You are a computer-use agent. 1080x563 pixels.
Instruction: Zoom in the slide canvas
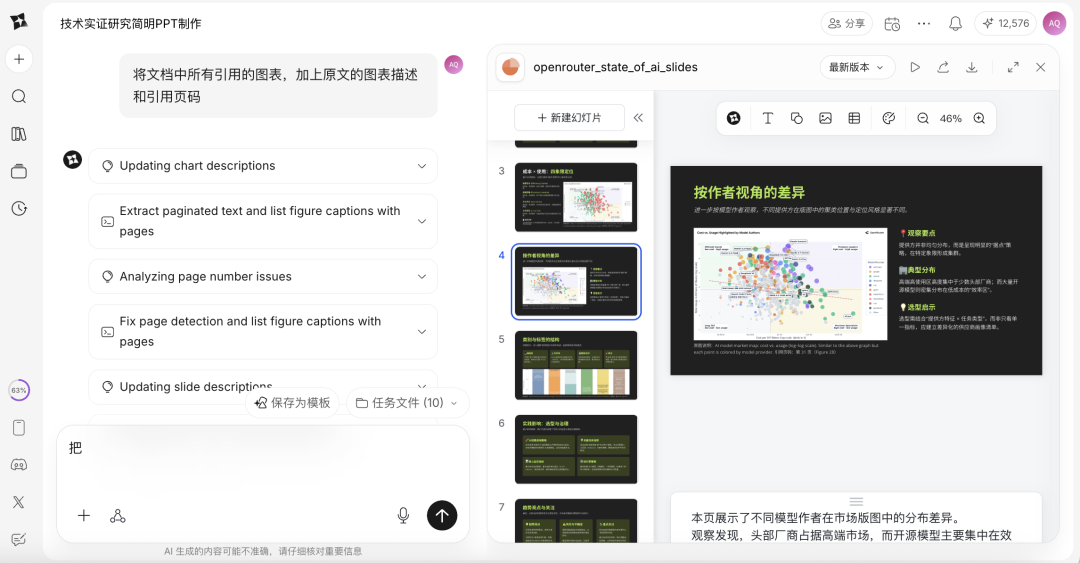click(979, 119)
